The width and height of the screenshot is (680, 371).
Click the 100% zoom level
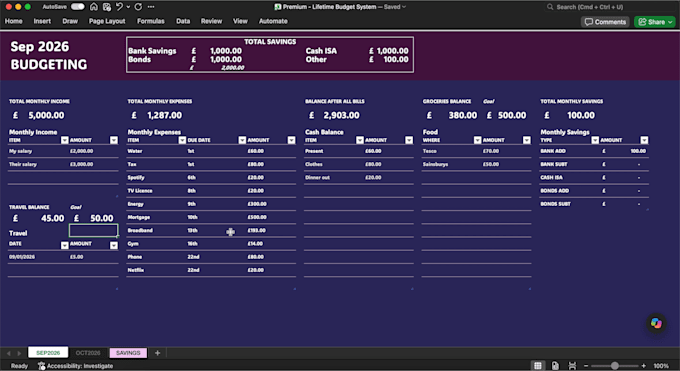(661, 366)
